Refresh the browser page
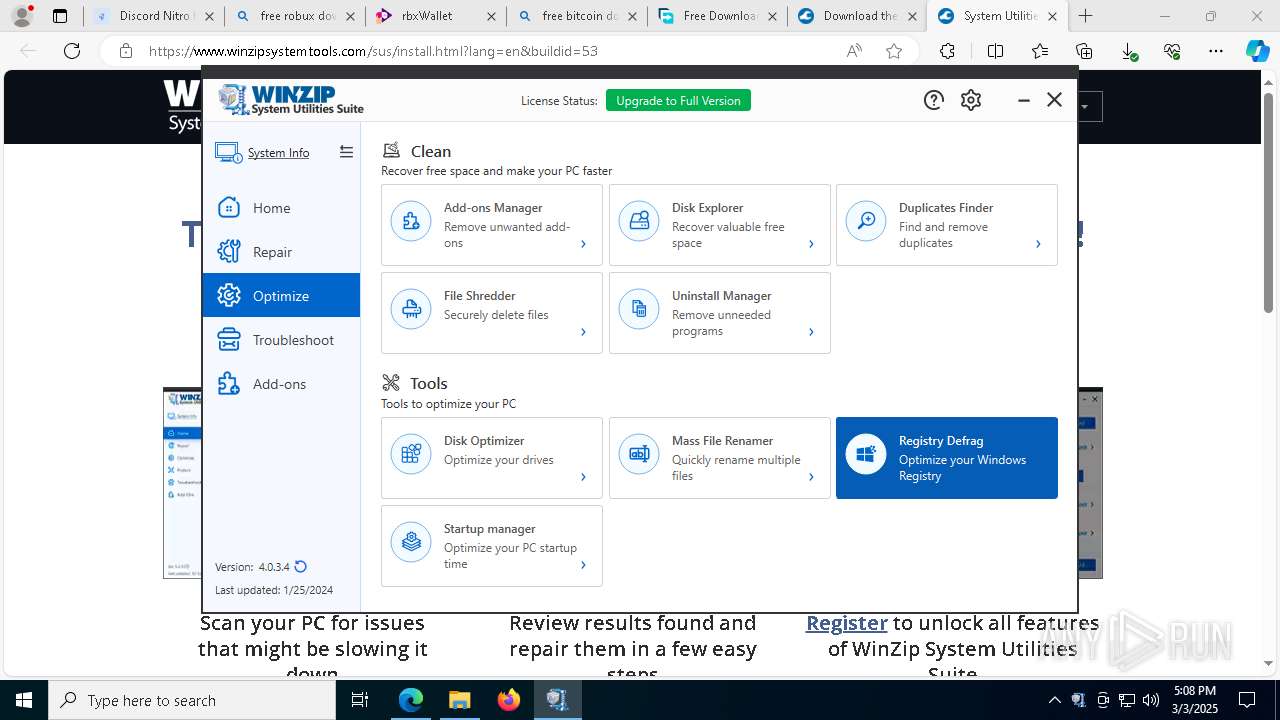1280x720 pixels. tap(72, 51)
